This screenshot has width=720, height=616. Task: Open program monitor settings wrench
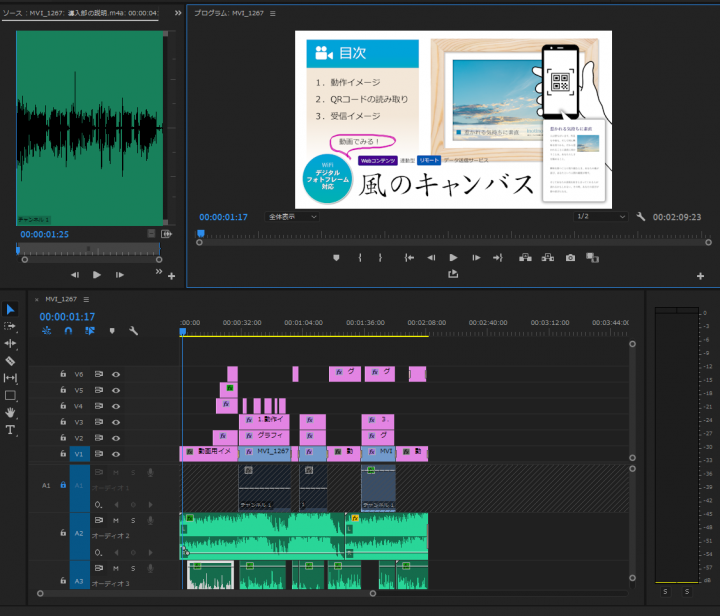pyautogui.click(x=641, y=217)
